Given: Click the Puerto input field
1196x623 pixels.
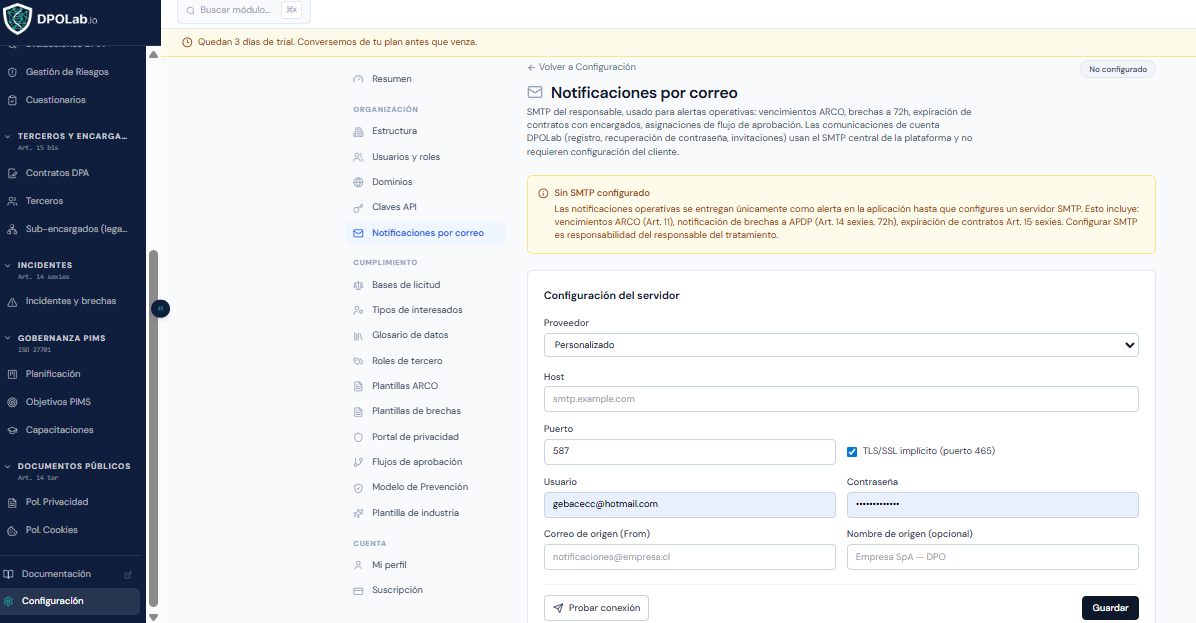Looking at the screenshot, I should 690,451.
